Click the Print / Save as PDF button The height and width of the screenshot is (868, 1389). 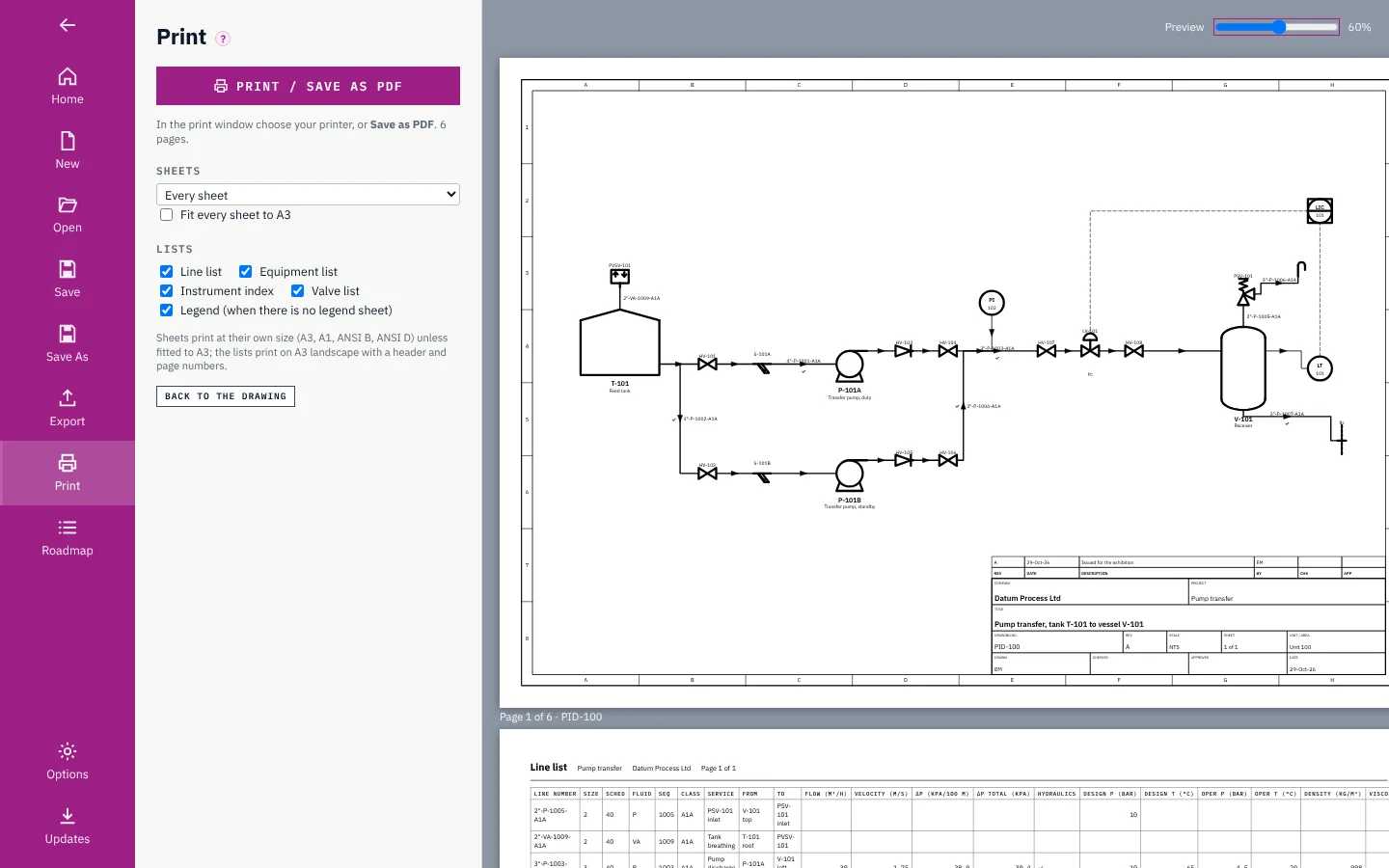click(x=308, y=86)
